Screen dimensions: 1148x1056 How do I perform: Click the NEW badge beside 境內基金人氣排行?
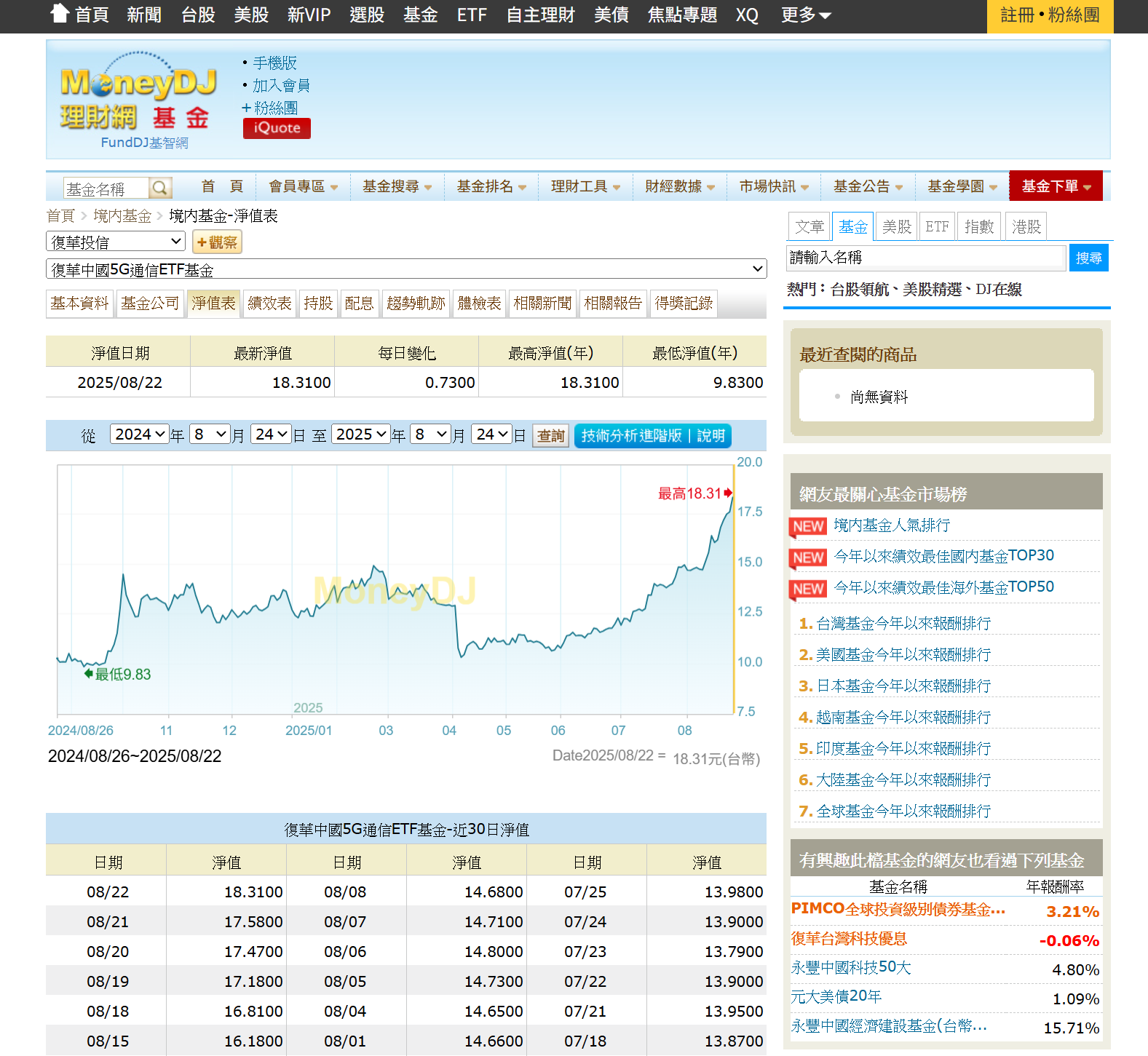(x=808, y=526)
